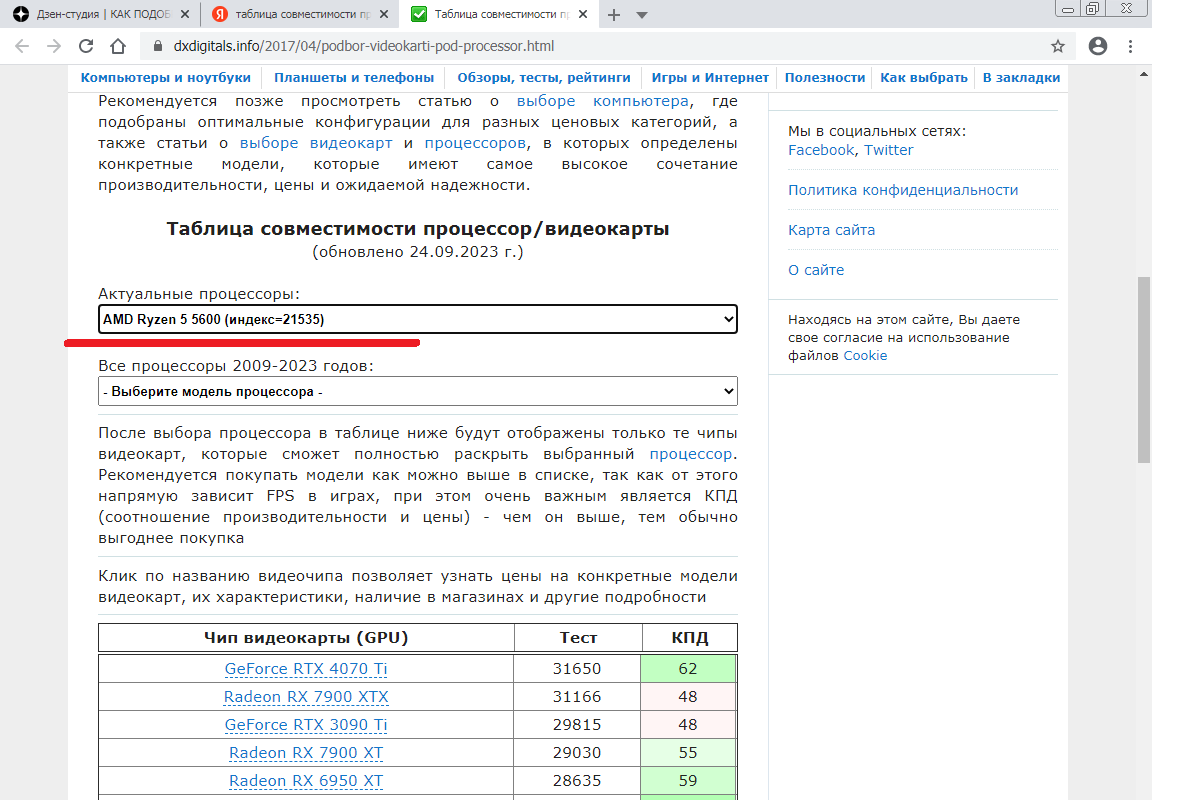Open the Chrome profile avatar icon

1098,46
